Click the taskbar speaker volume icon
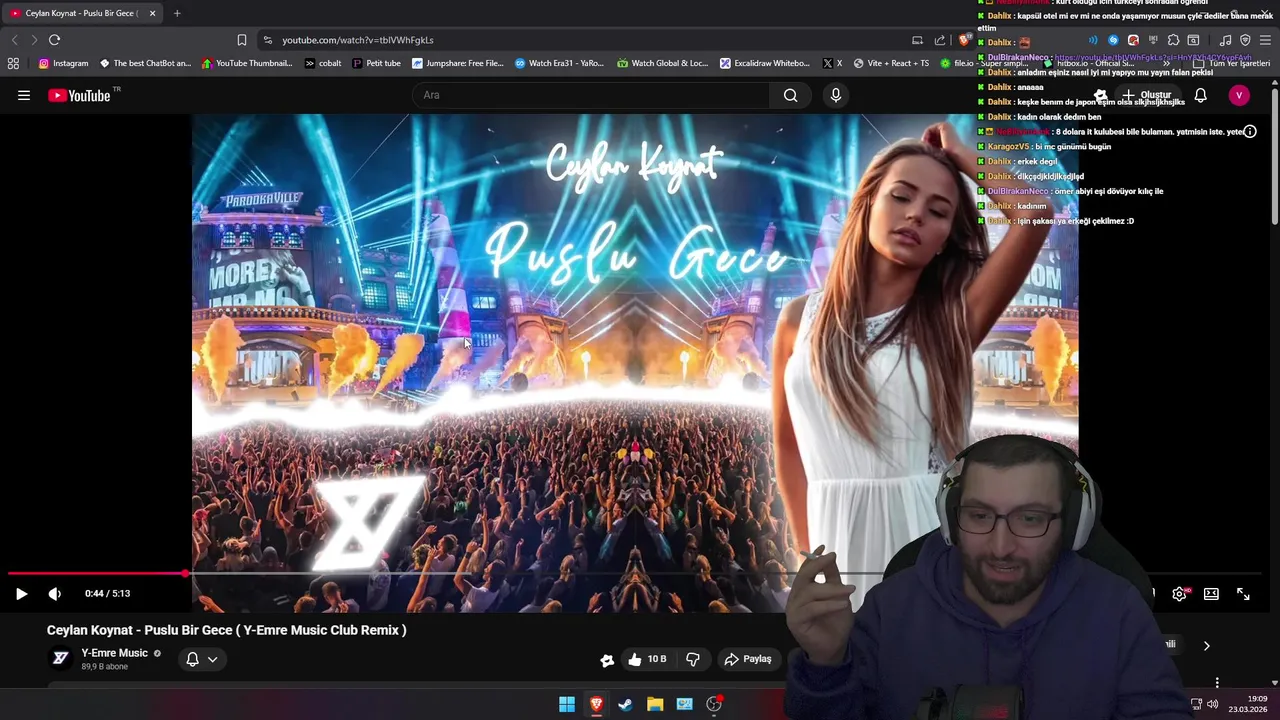Viewport: 1280px width, 720px height. point(1212,704)
